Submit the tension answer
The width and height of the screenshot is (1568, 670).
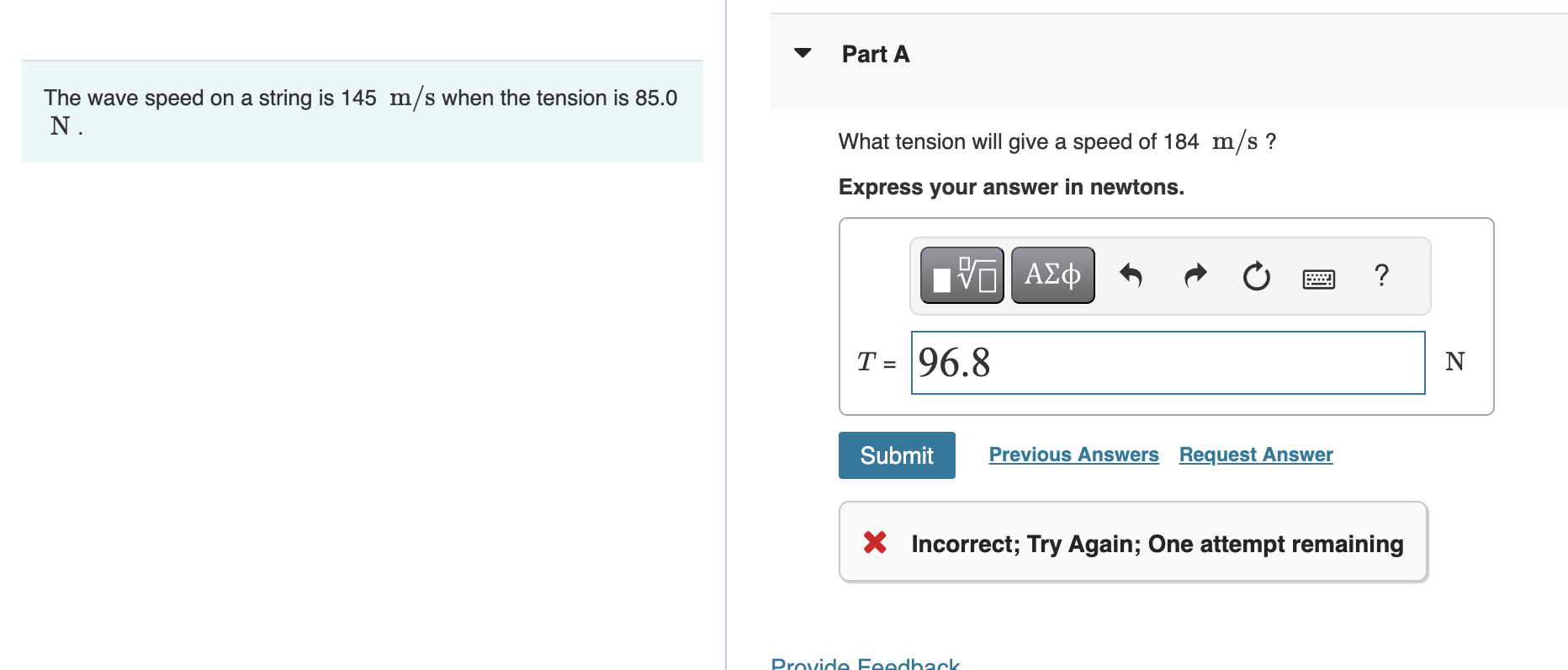click(896, 455)
